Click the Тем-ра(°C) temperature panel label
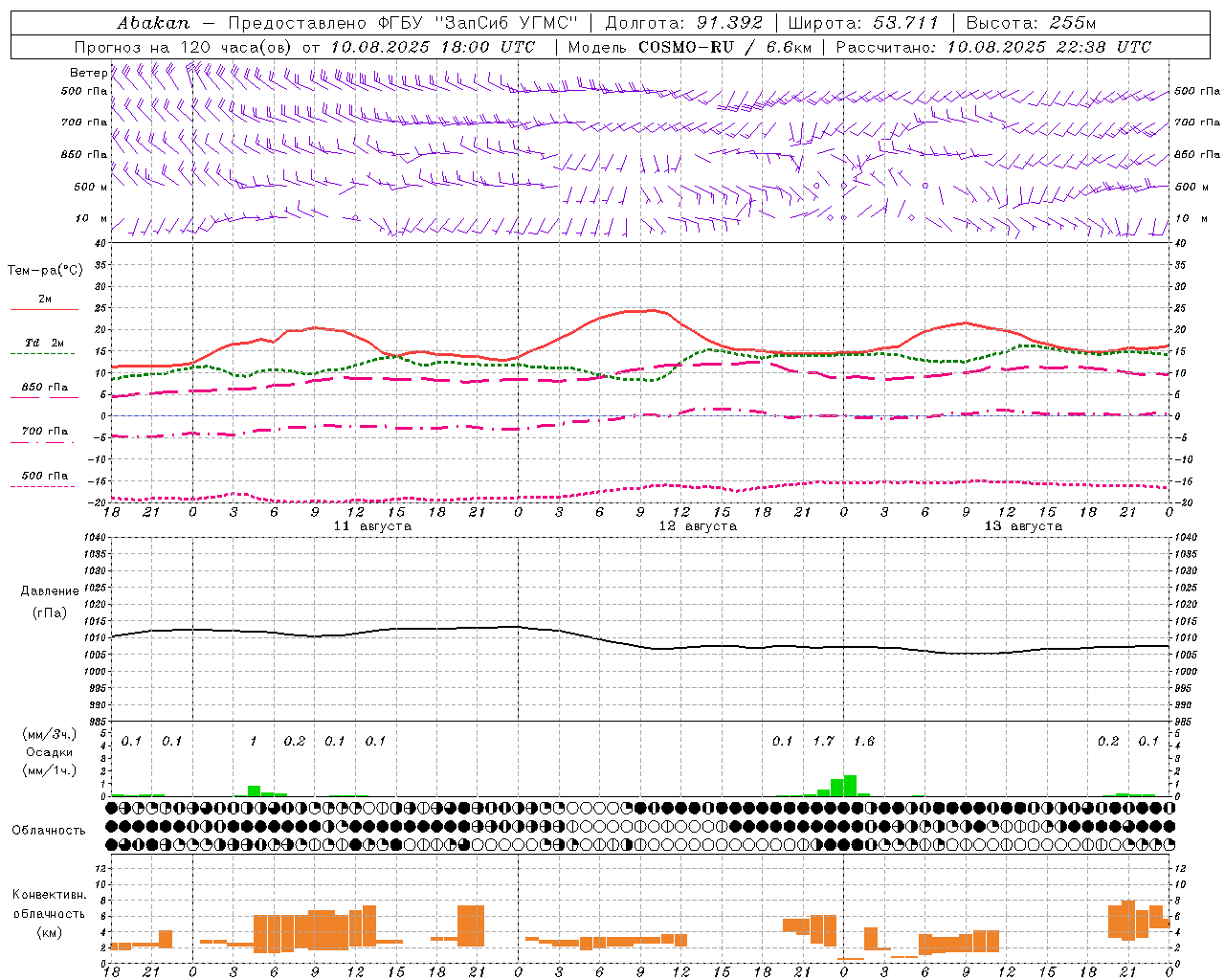1225x980 pixels. point(45,271)
